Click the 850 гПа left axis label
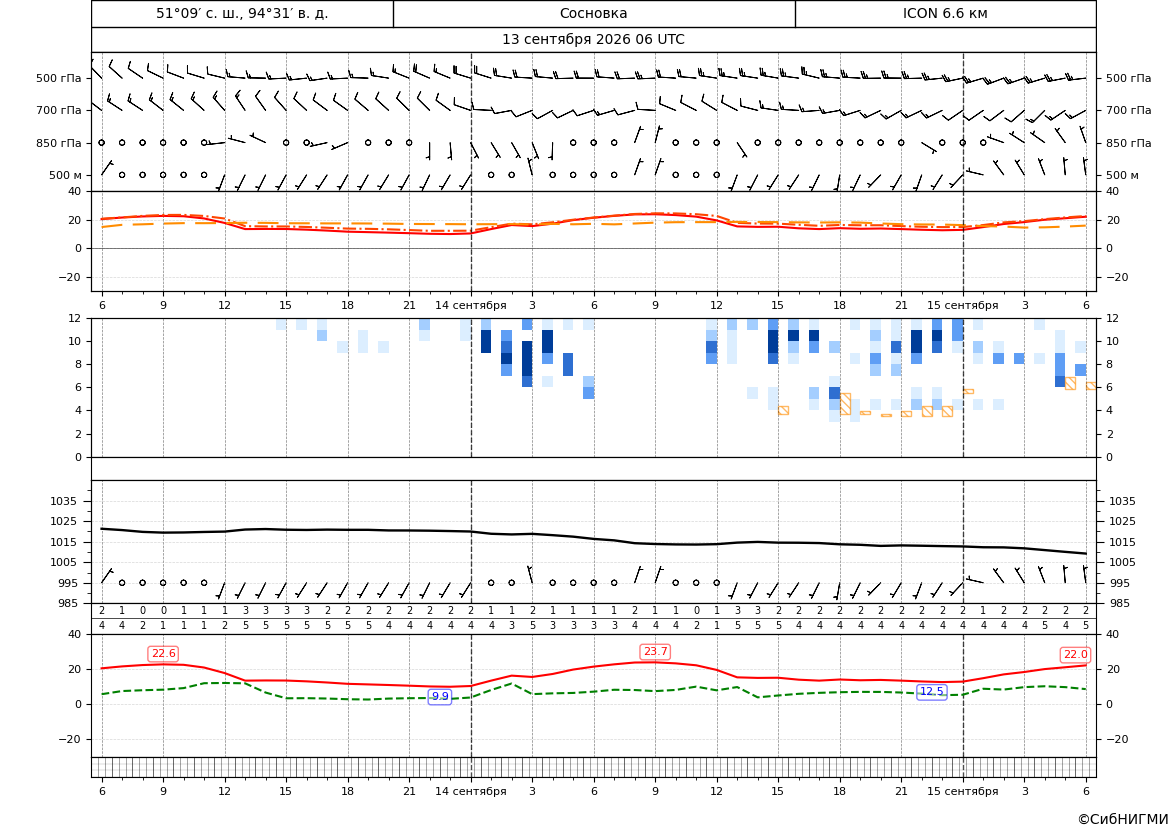This screenshot has height=827, width=1169. 59,143
